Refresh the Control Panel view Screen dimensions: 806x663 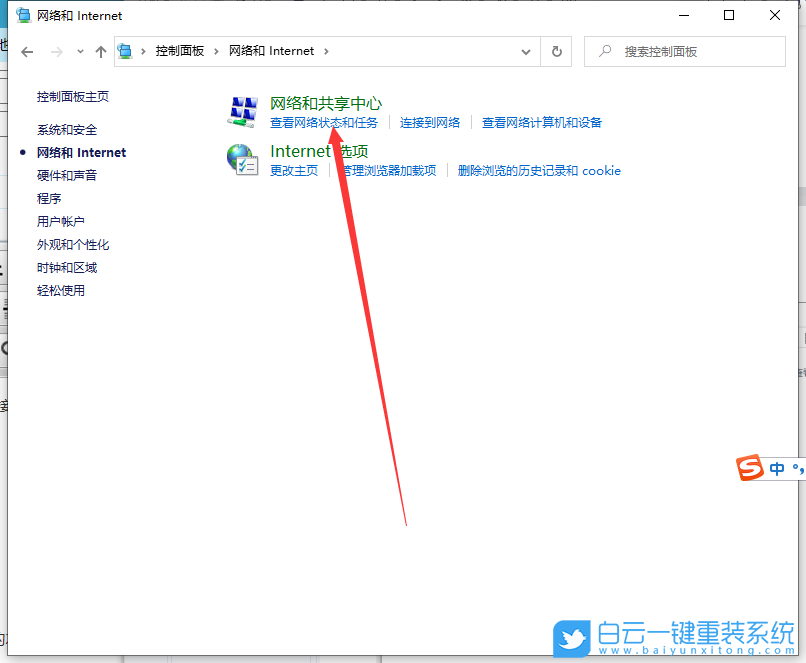tap(556, 51)
